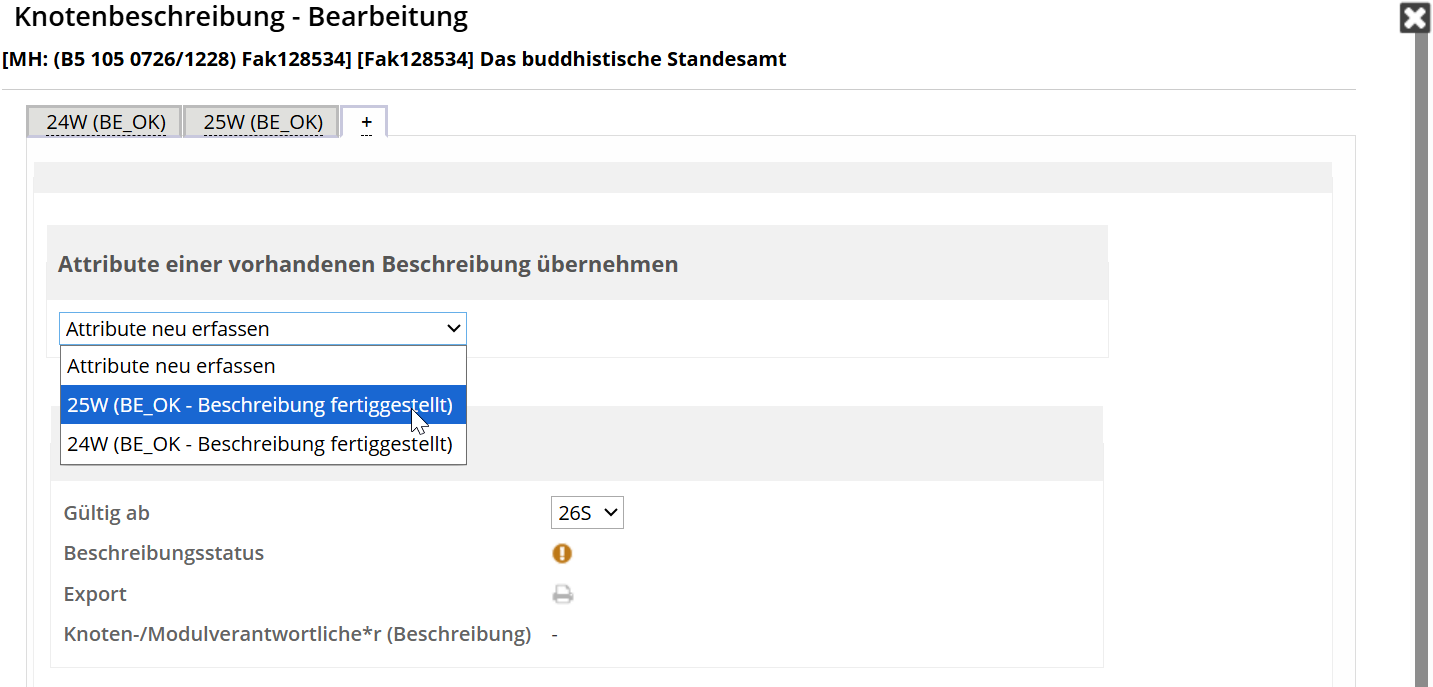Click the dialog's vertical scrollbar
The image size is (1433, 687).
[1421, 360]
